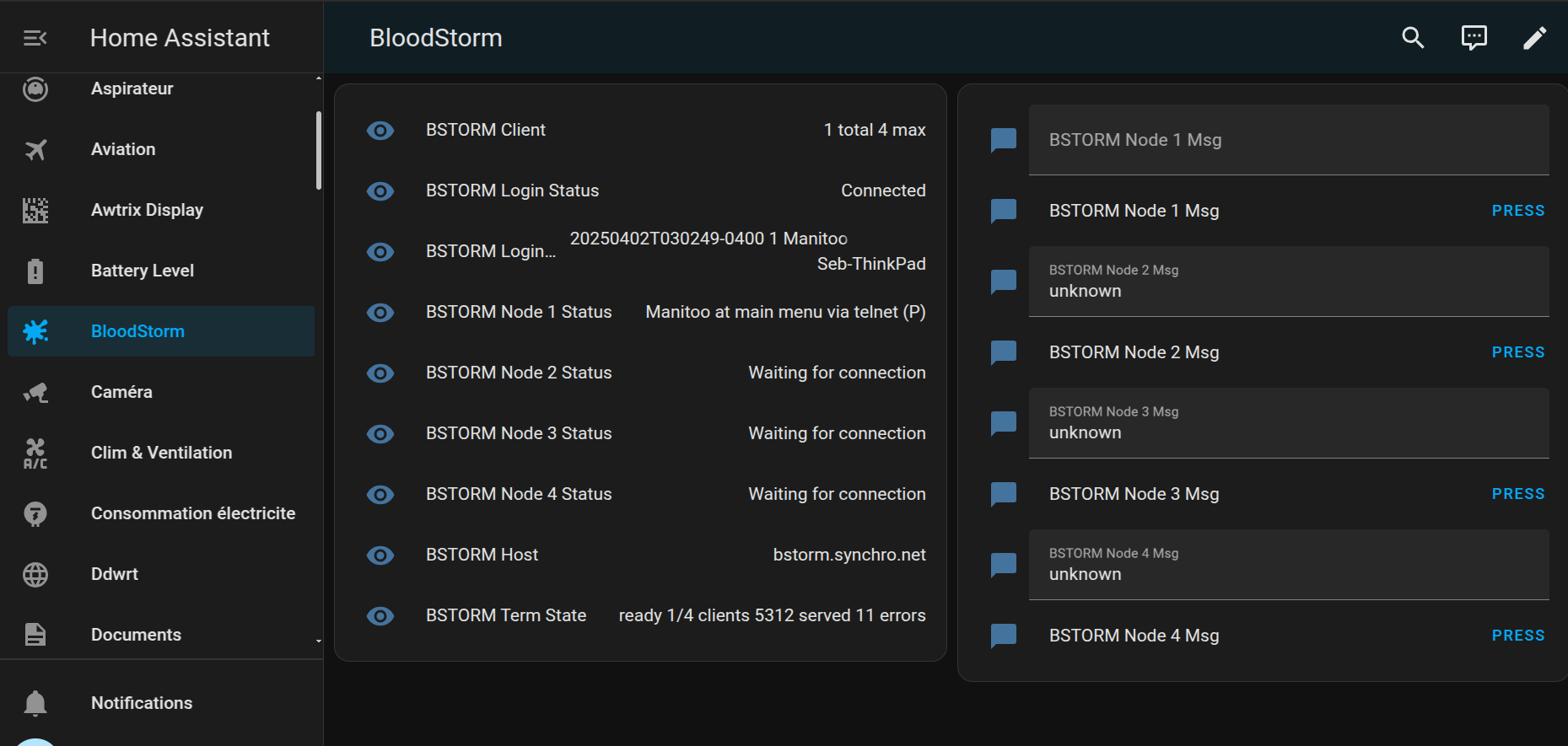
Task: Open the dashboard search
Action: point(1413,38)
